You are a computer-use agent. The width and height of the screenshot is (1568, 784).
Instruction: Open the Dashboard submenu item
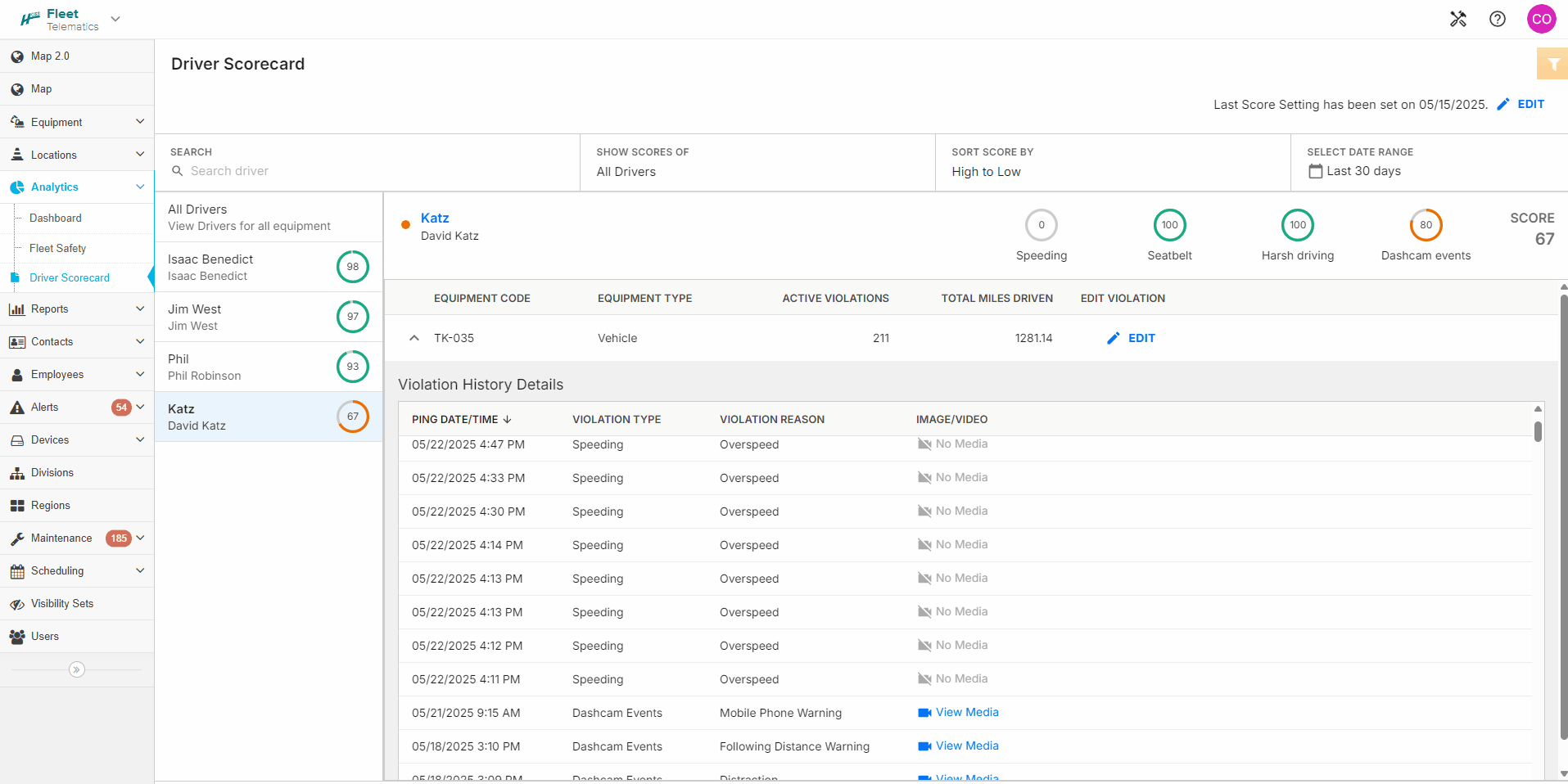pyautogui.click(x=56, y=219)
